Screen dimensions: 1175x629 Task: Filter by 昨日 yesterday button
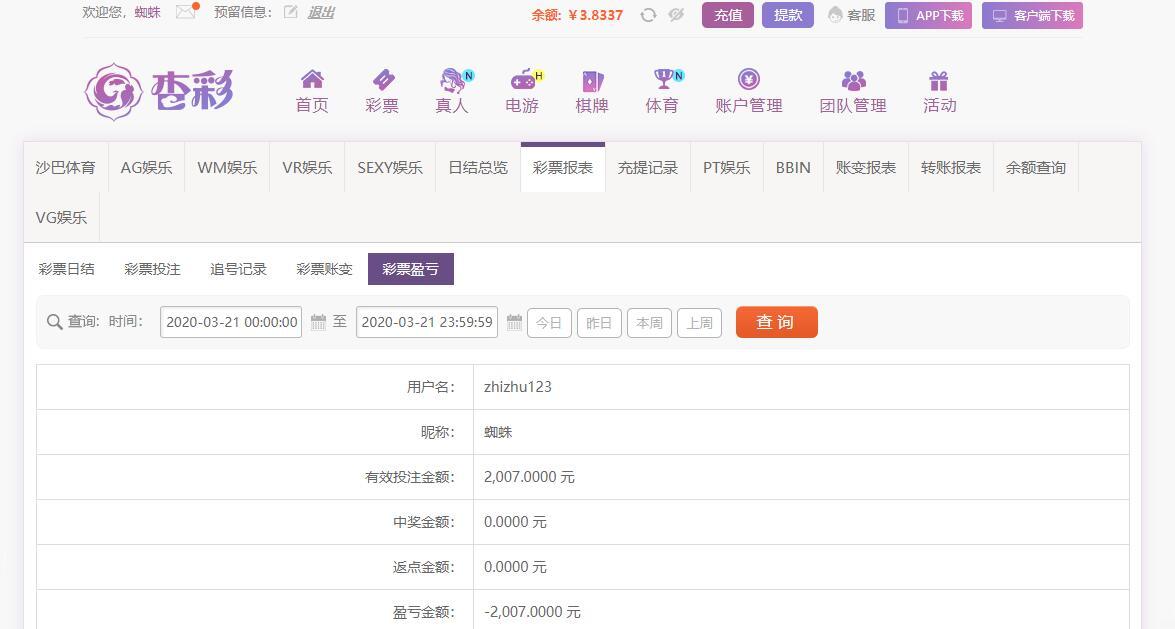[599, 322]
